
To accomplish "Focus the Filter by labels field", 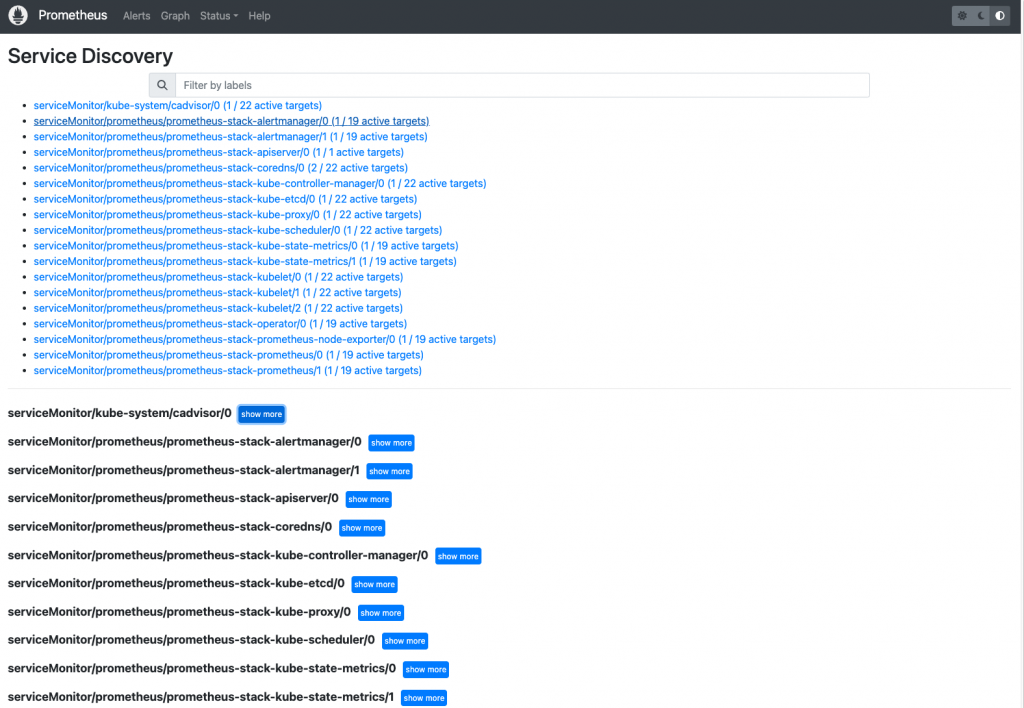I will (x=522, y=85).
